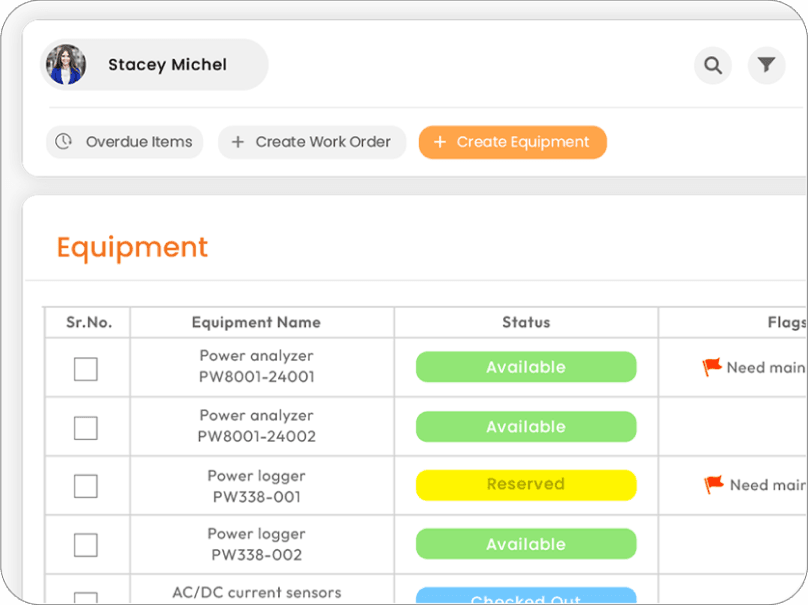
Task: Click Stacey Michel's profile avatar
Action: (x=65, y=64)
